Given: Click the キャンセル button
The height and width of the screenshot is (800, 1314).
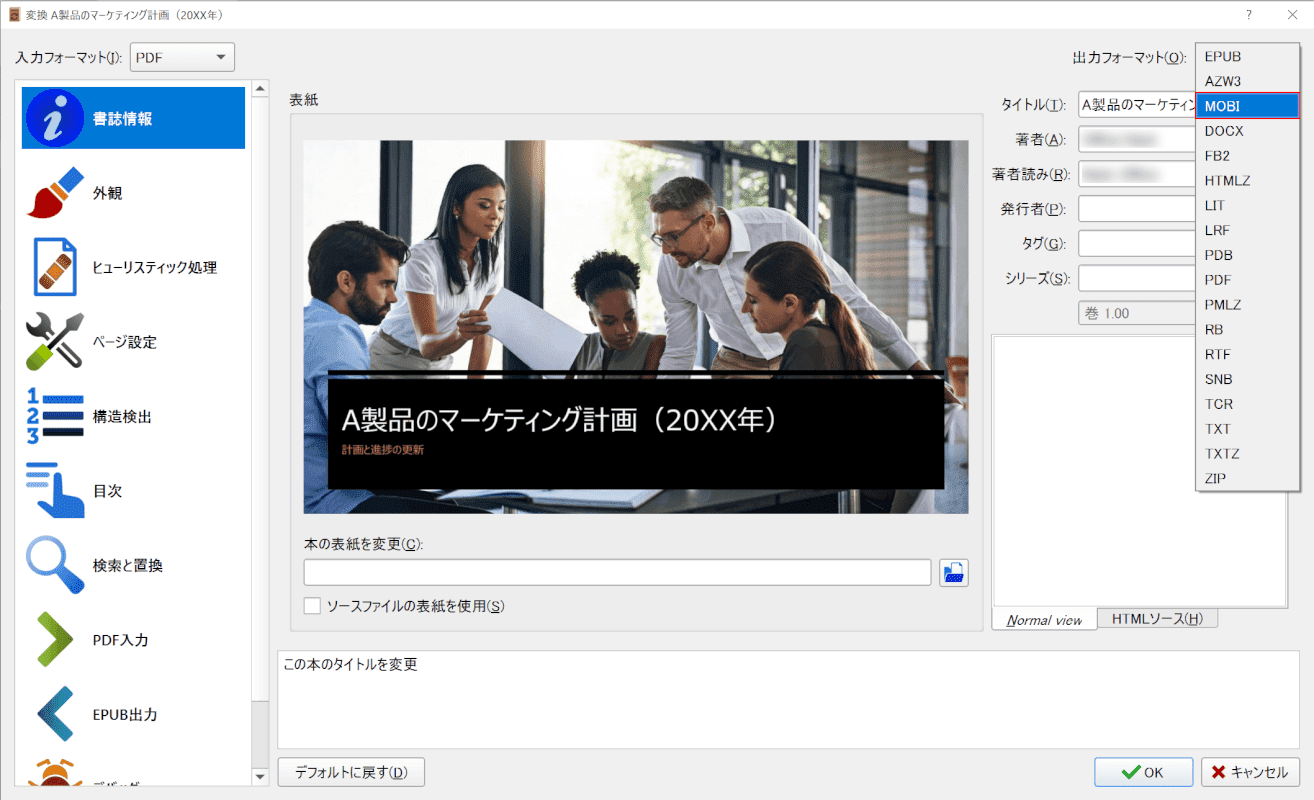Looking at the screenshot, I should 1250,772.
